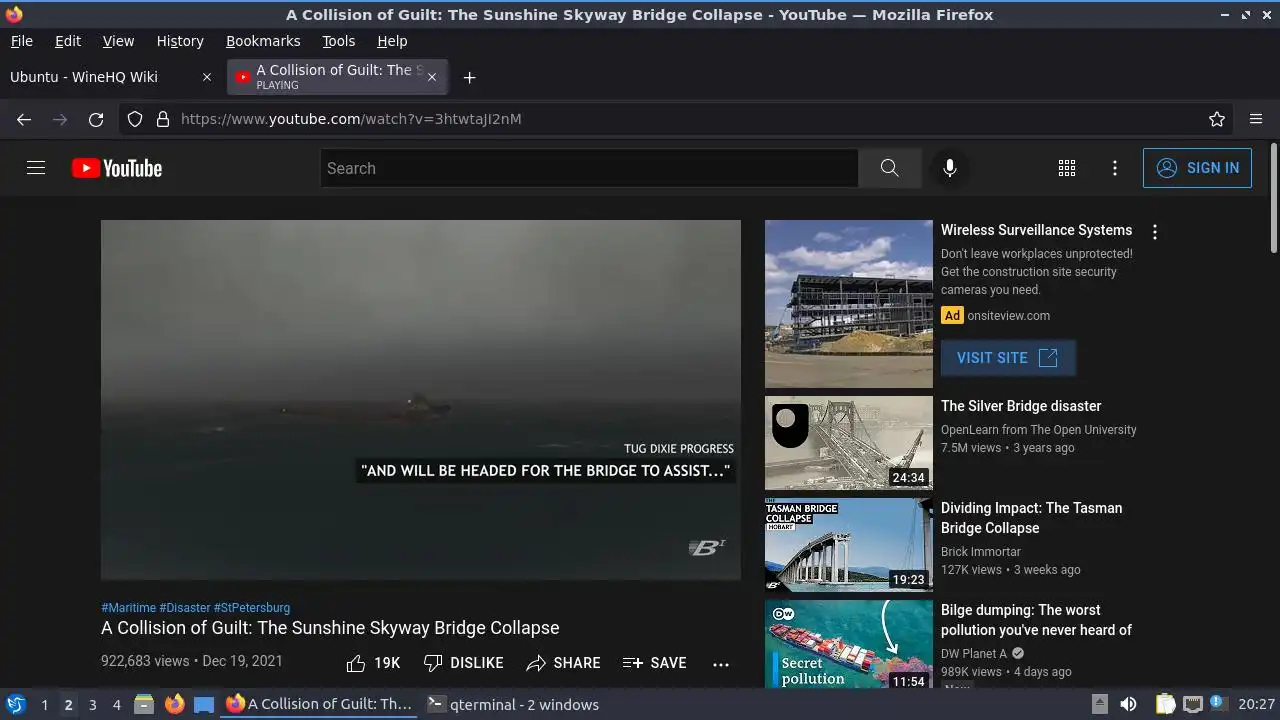Click the Secret pollution 11:54 thumbnail
Viewport: 1280px width, 720px height.
tap(849, 644)
